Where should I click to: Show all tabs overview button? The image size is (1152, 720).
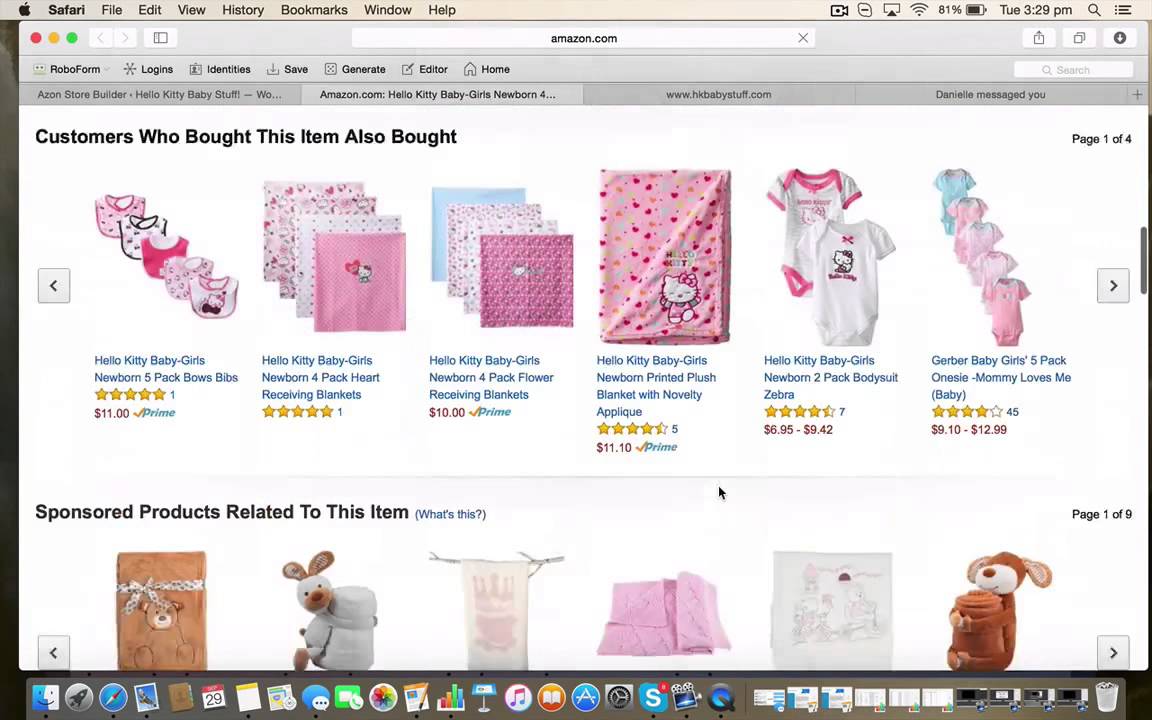(x=1079, y=38)
